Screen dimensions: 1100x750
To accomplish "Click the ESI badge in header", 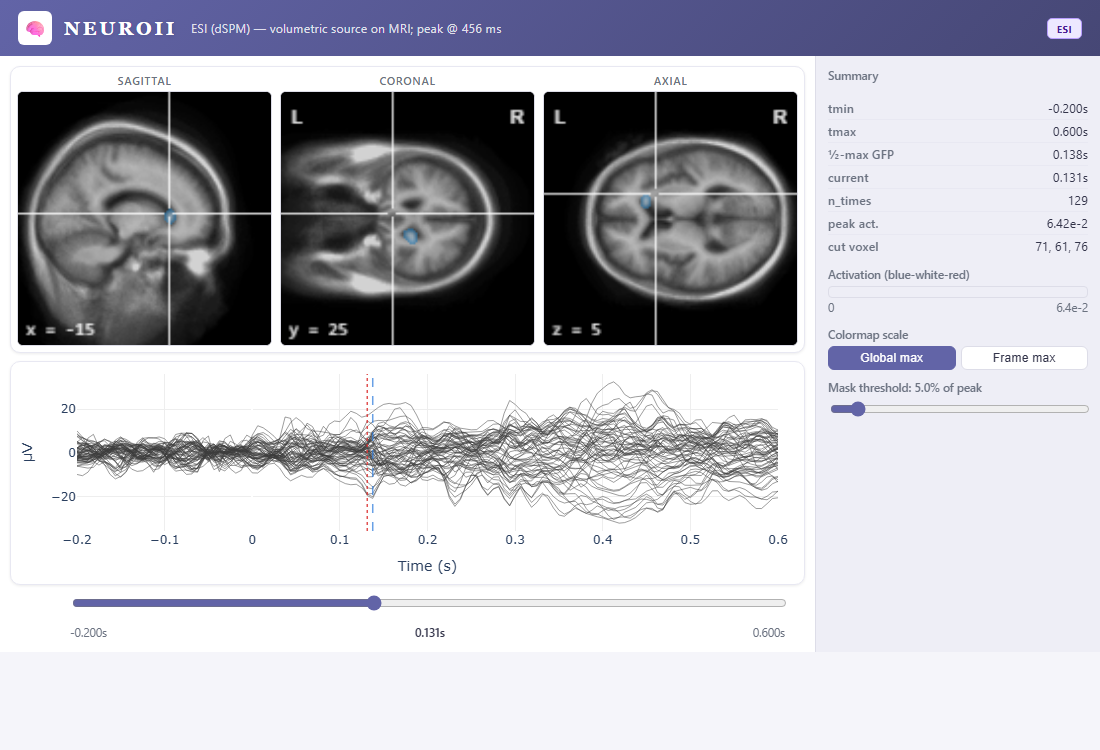I will (1064, 29).
